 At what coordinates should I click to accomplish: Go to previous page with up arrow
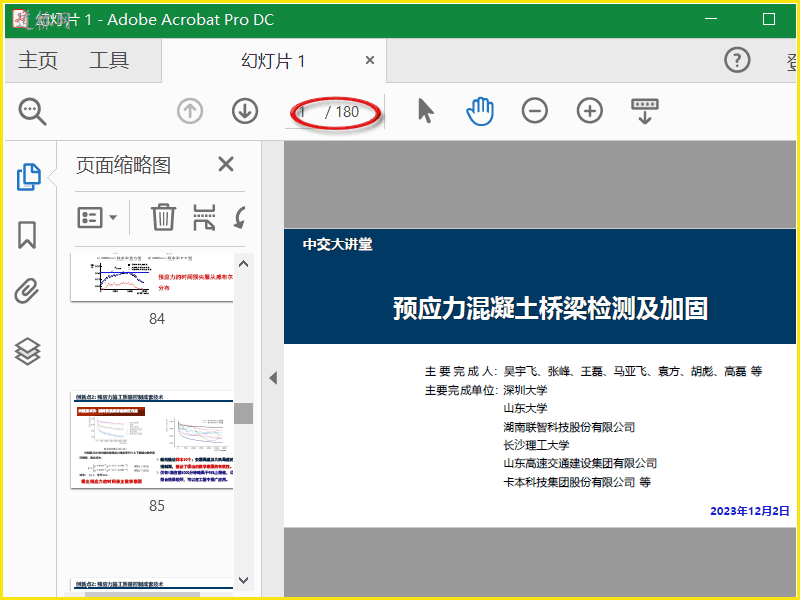tap(190, 111)
